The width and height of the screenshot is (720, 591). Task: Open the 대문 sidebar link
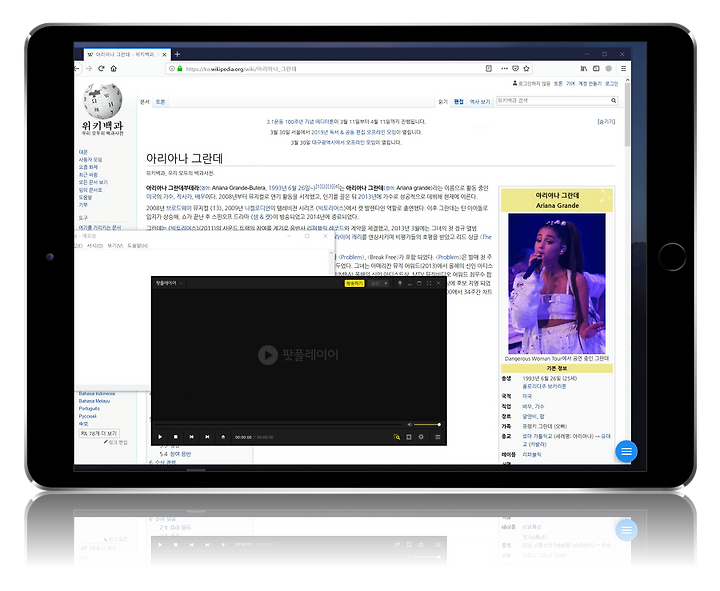coord(83,152)
